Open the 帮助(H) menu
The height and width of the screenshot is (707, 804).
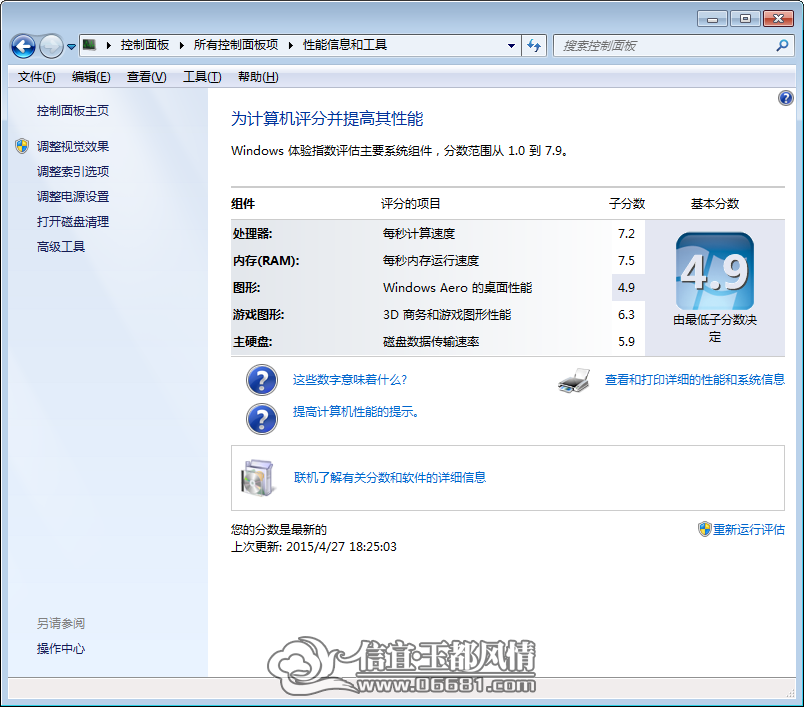[x=258, y=77]
